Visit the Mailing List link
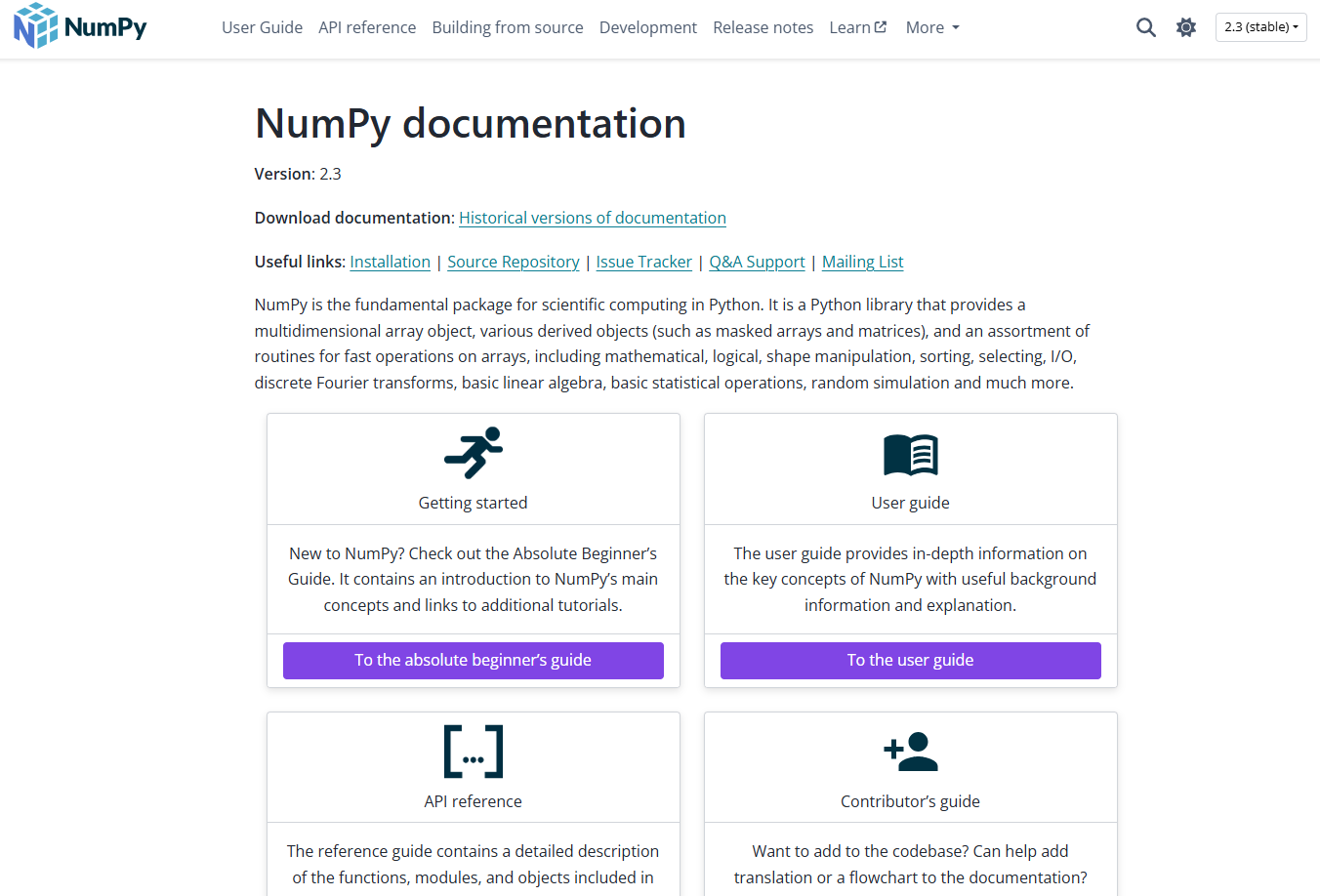The height and width of the screenshot is (896, 1320). click(x=863, y=262)
